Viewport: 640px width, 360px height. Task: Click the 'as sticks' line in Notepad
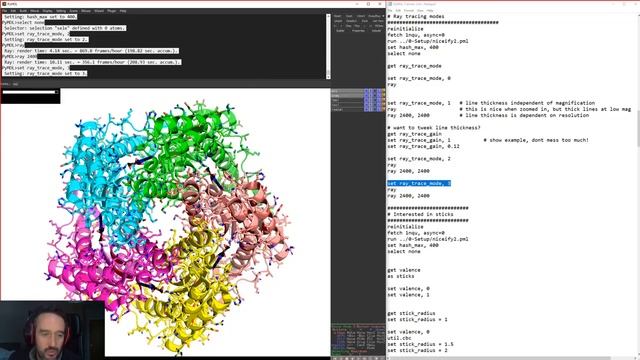(x=401, y=276)
